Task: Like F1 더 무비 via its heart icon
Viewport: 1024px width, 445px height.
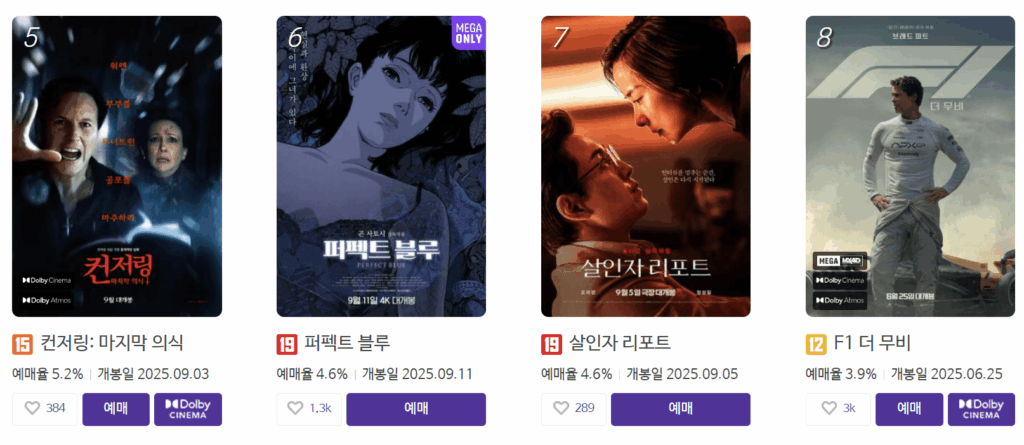Action: [x=838, y=409]
